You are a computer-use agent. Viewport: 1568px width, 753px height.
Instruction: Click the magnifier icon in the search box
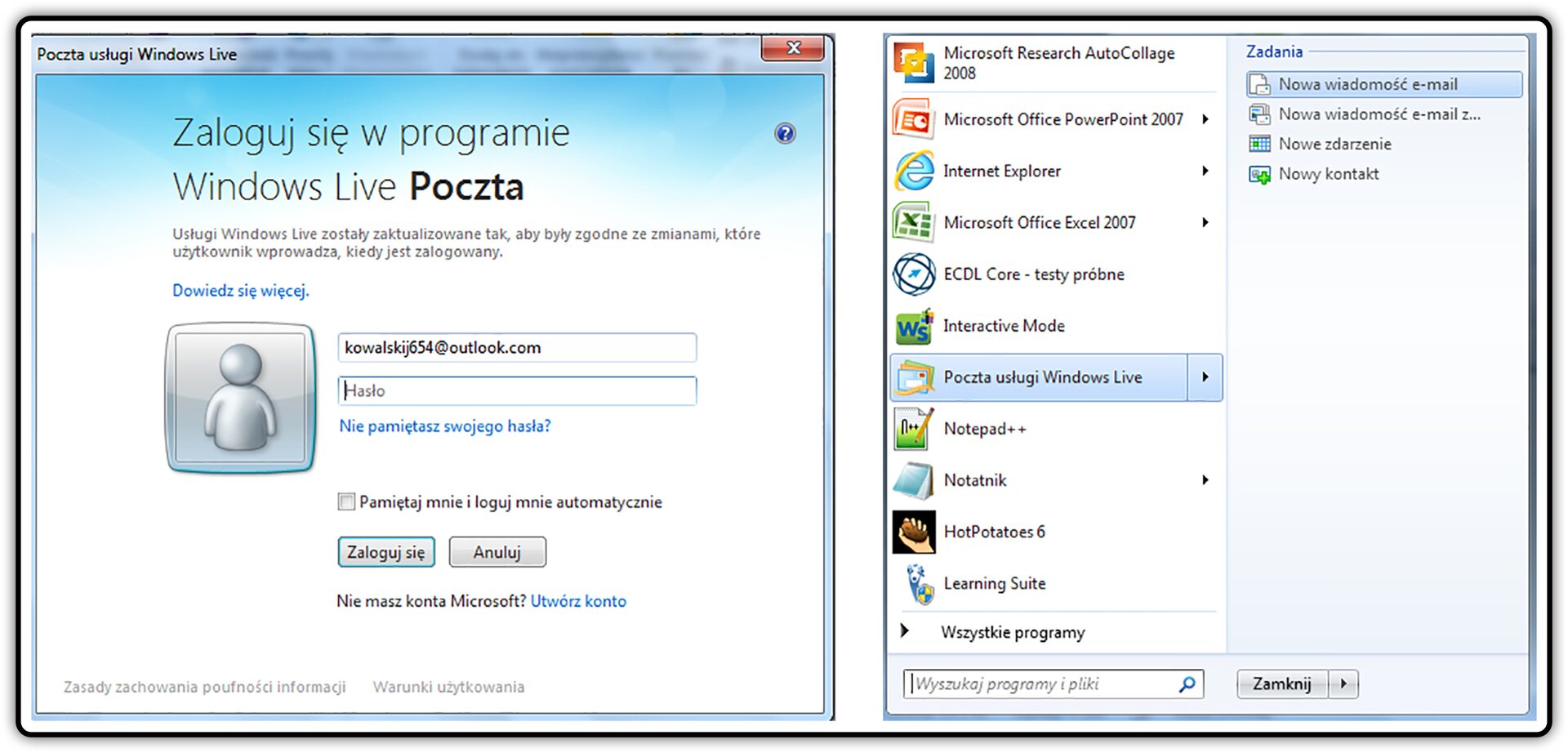tap(1187, 684)
